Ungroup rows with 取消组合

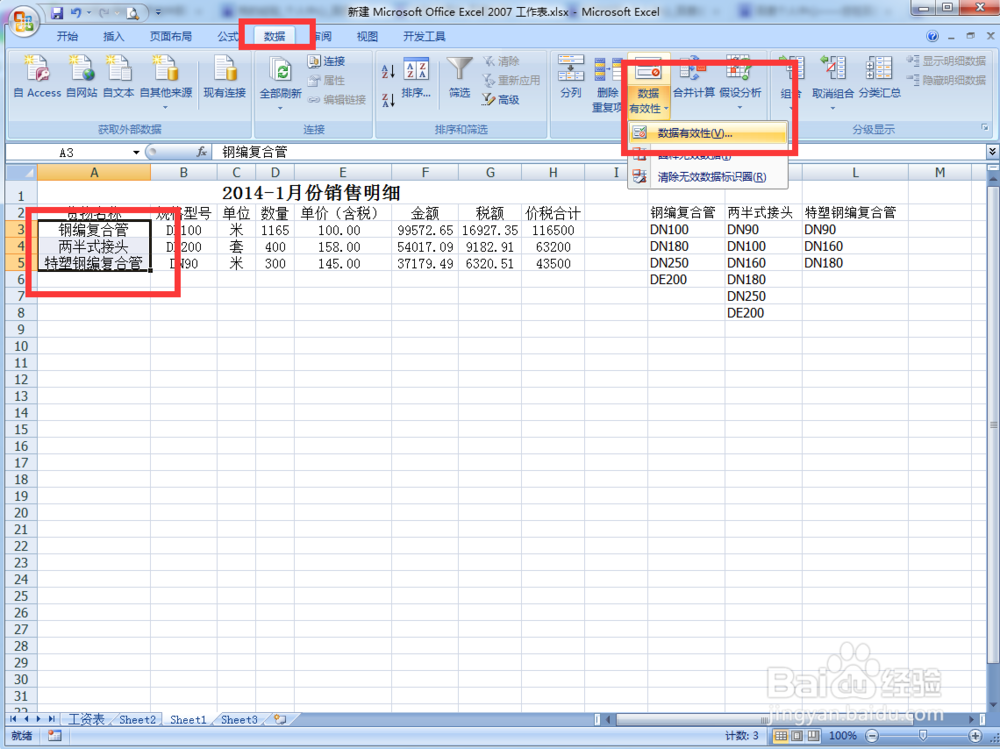833,82
